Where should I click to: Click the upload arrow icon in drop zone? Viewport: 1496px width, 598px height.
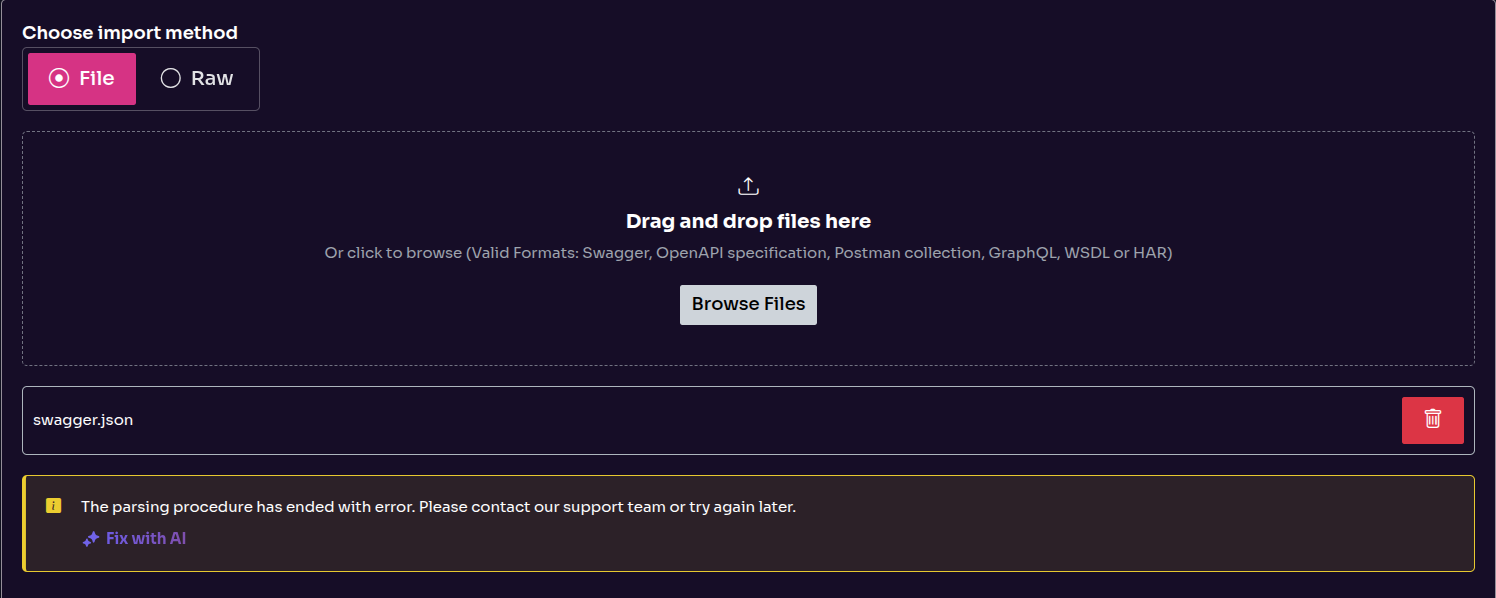click(x=748, y=186)
